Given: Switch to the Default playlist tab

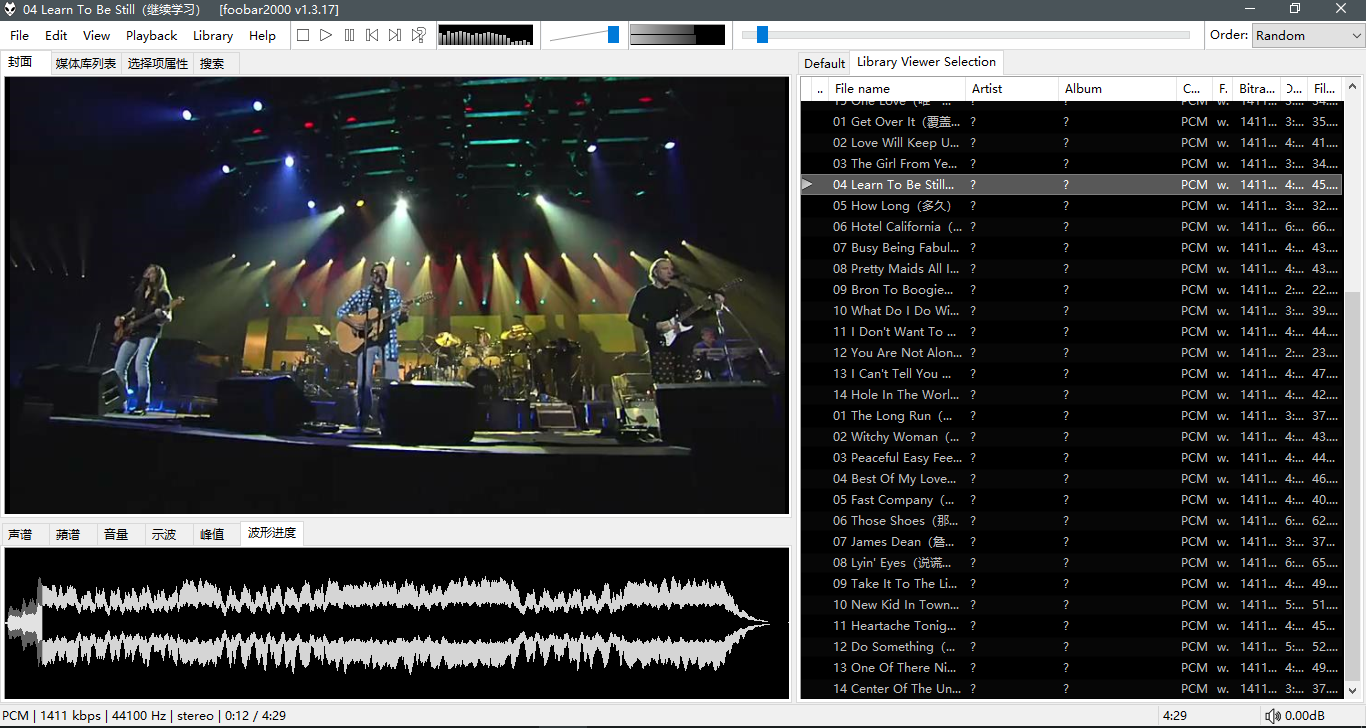Looking at the screenshot, I should click(x=824, y=63).
